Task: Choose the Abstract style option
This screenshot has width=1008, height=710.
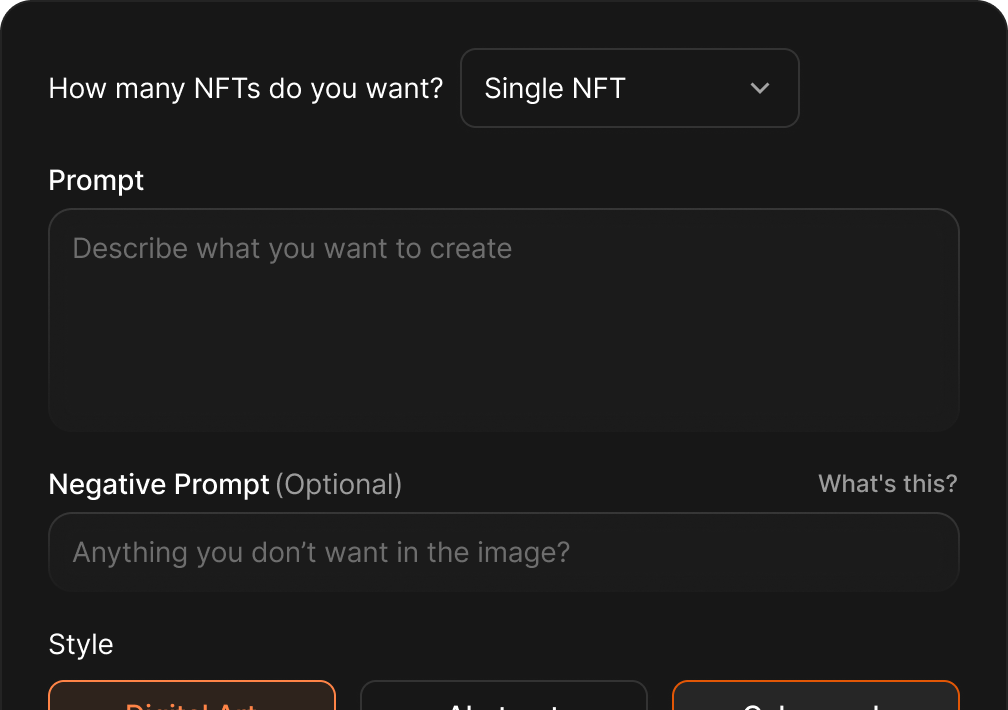Action: tap(503, 698)
